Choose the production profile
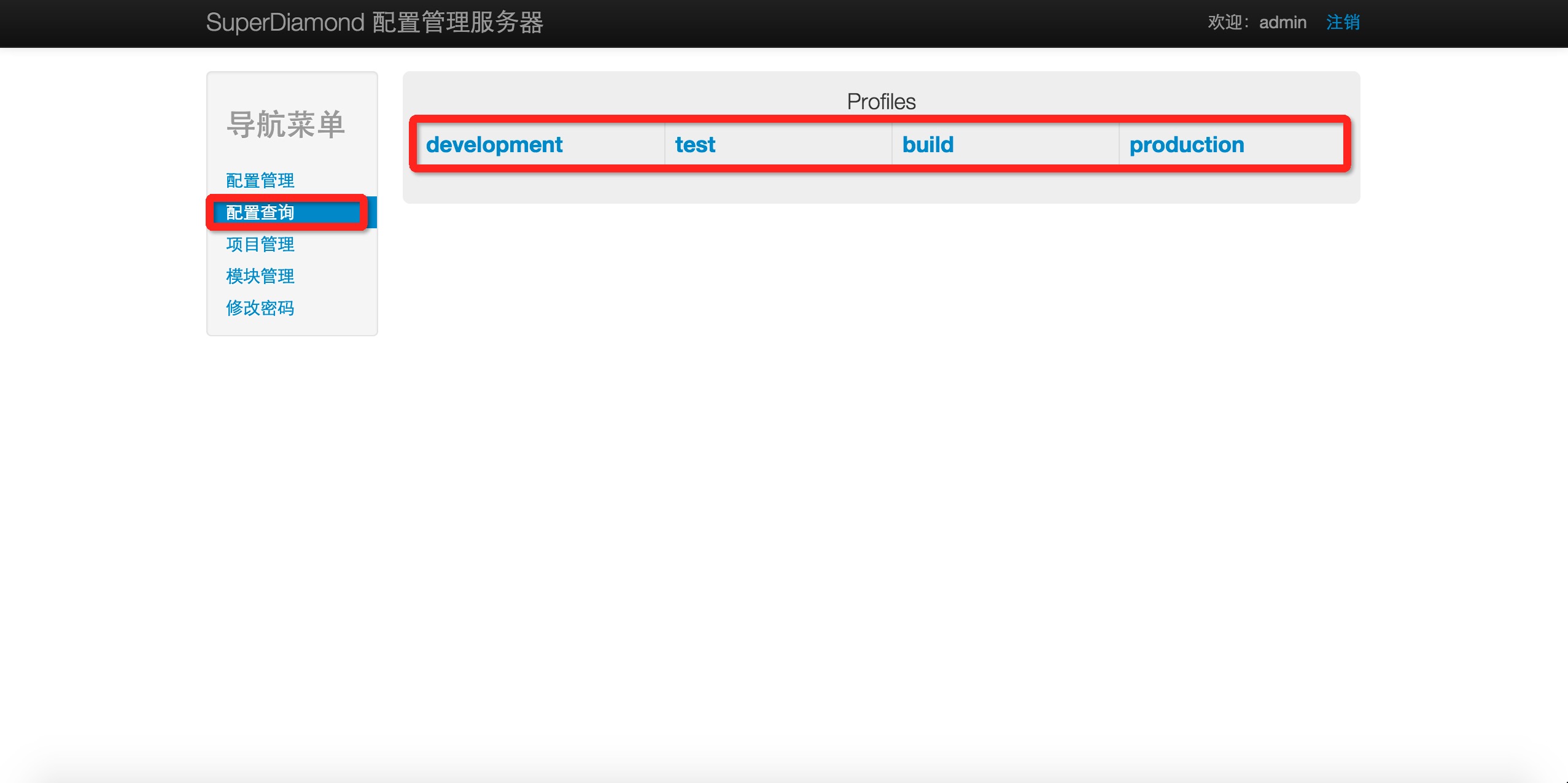Image resolution: width=1568 pixels, height=783 pixels. (1186, 145)
